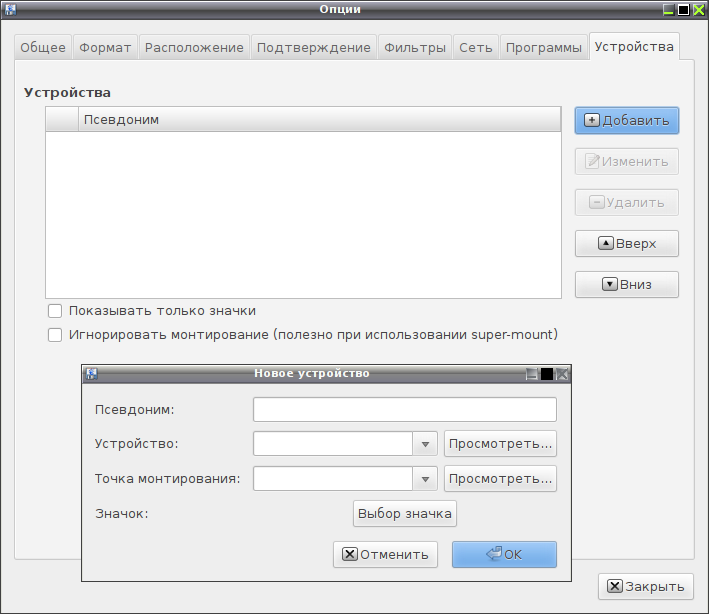Click Просмотреть next to Точка монтирования
The width and height of the screenshot is (709, 614).
tap(501, 479)
